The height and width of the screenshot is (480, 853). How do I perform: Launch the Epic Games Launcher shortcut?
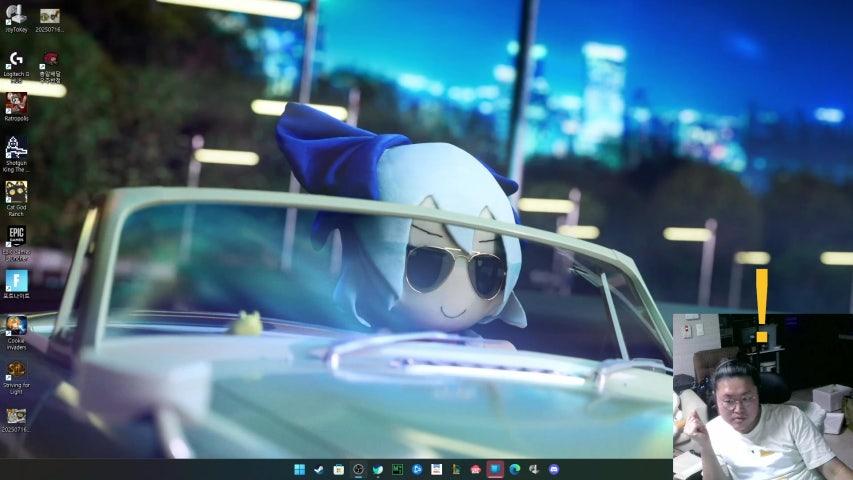(x=16, y=244)
